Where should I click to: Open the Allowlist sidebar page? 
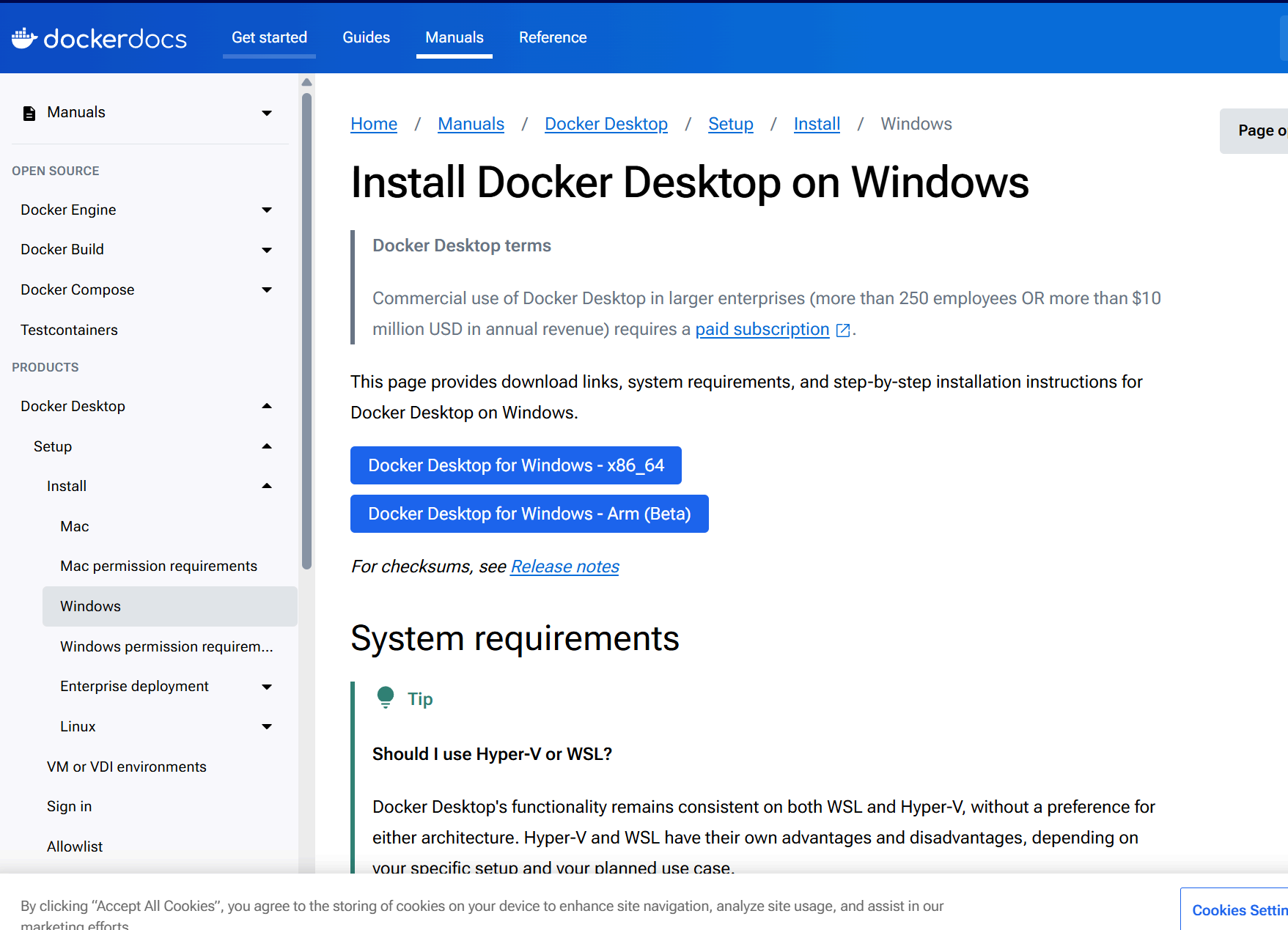click(75, 846)
